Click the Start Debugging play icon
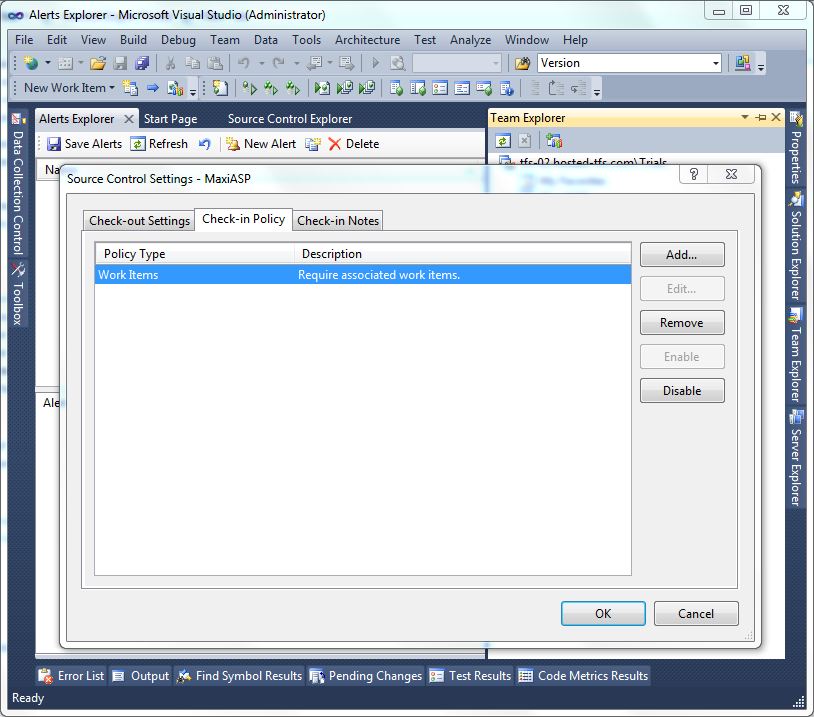This screenshot has width=814, height=717. tap(375, 63)
